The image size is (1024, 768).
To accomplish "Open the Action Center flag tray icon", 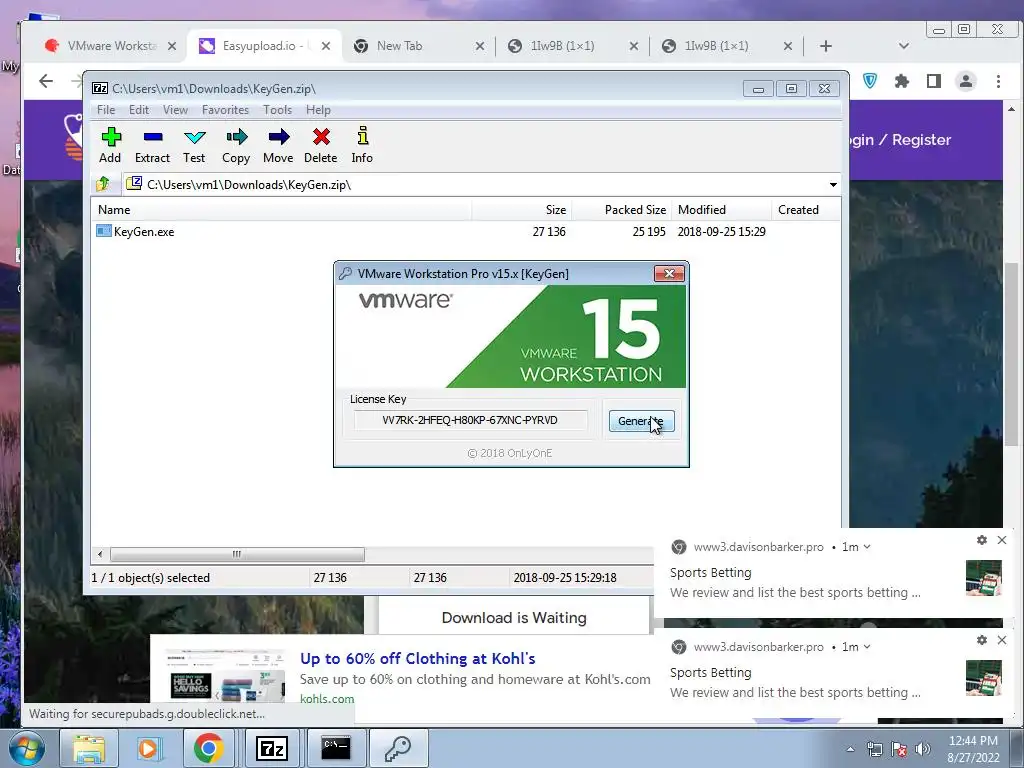I will pyautogui.click(x=899, y=749).
